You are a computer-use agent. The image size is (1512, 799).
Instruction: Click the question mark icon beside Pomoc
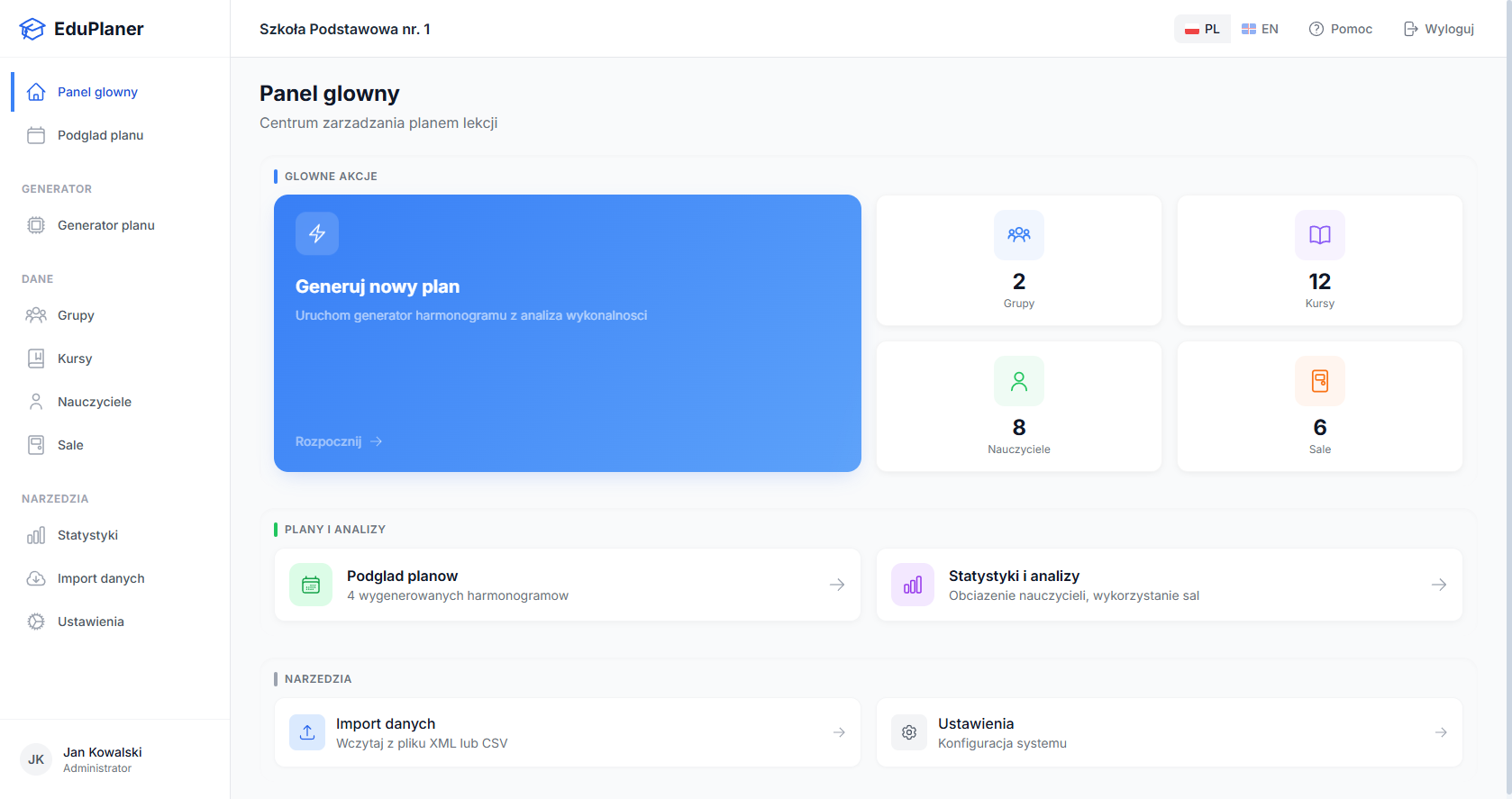(x=1316, y=29)
